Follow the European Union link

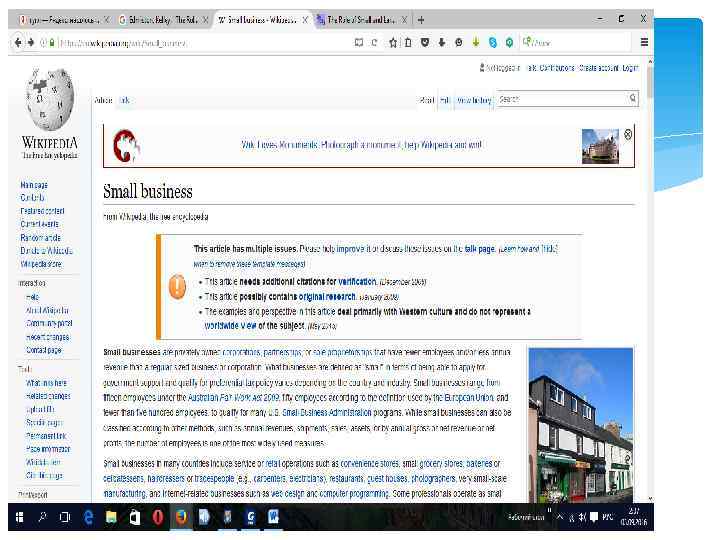coord(469,397)
